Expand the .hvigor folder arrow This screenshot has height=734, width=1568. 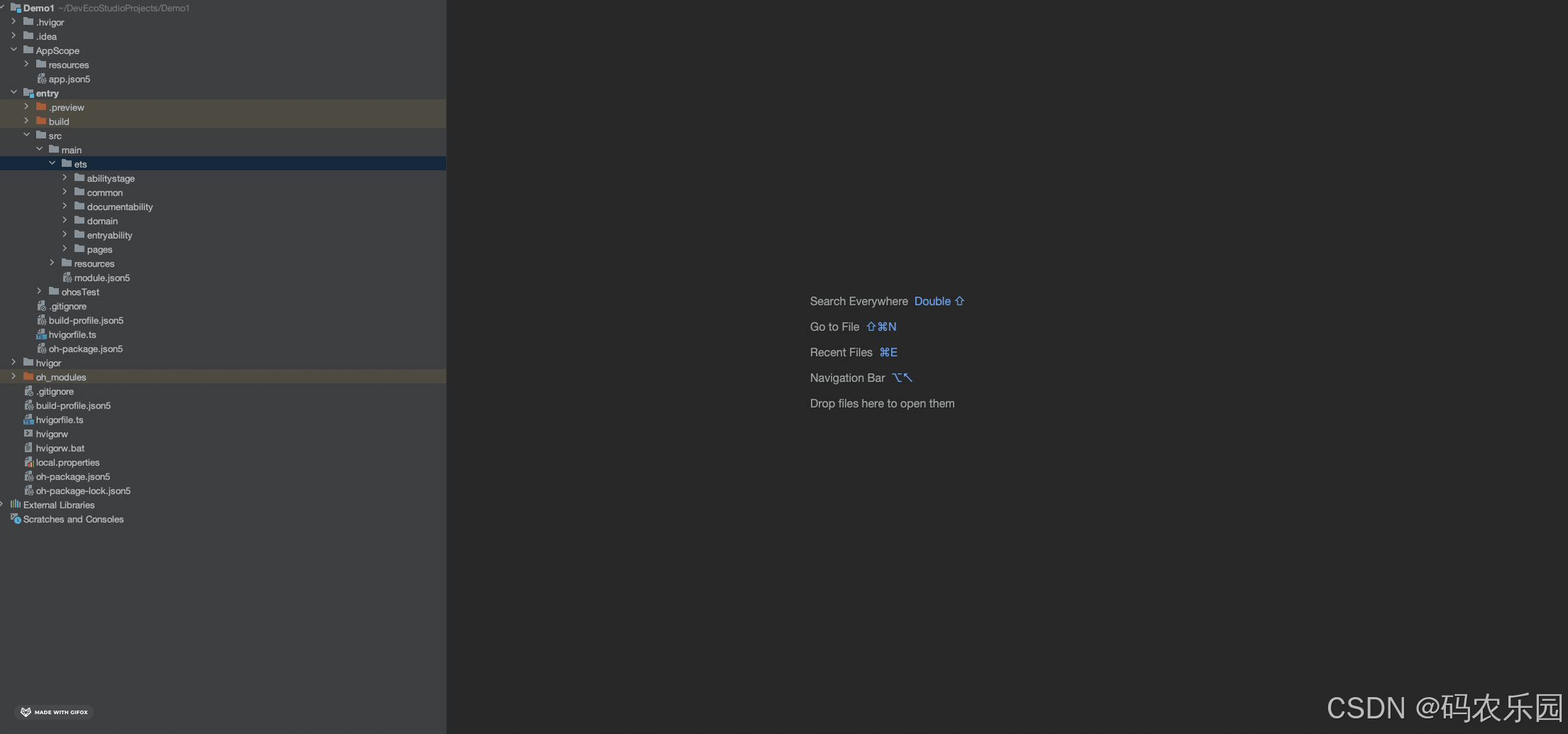tap(13, 22)
